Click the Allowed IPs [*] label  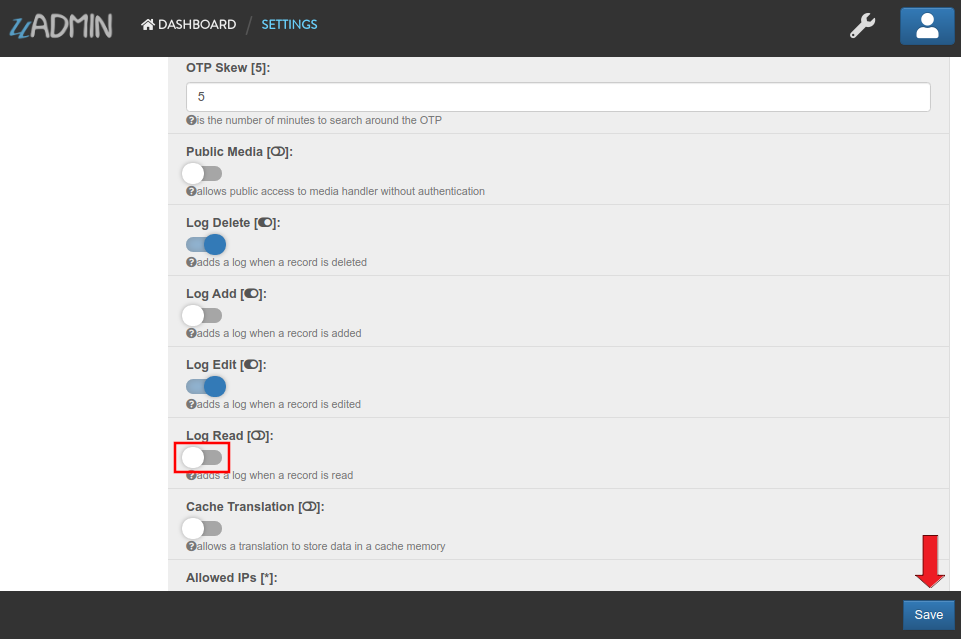[232, 578]
